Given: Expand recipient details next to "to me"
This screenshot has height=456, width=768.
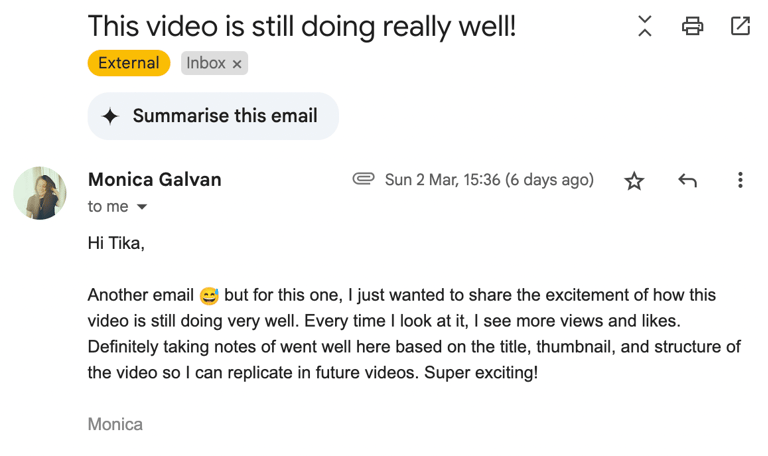Looking at the screenshot, I should click(142, 207).
